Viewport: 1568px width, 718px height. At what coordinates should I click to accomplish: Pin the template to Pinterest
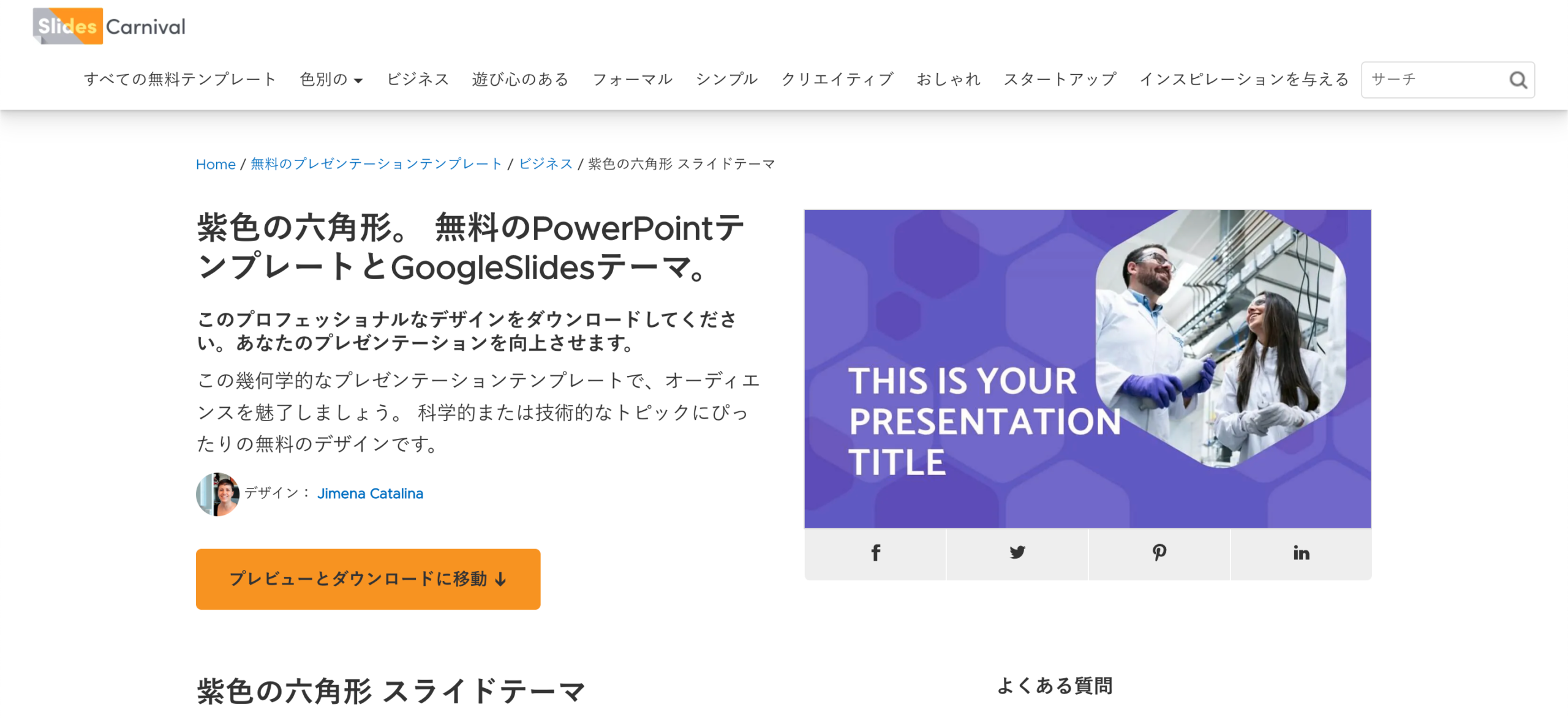point(1159,553)
